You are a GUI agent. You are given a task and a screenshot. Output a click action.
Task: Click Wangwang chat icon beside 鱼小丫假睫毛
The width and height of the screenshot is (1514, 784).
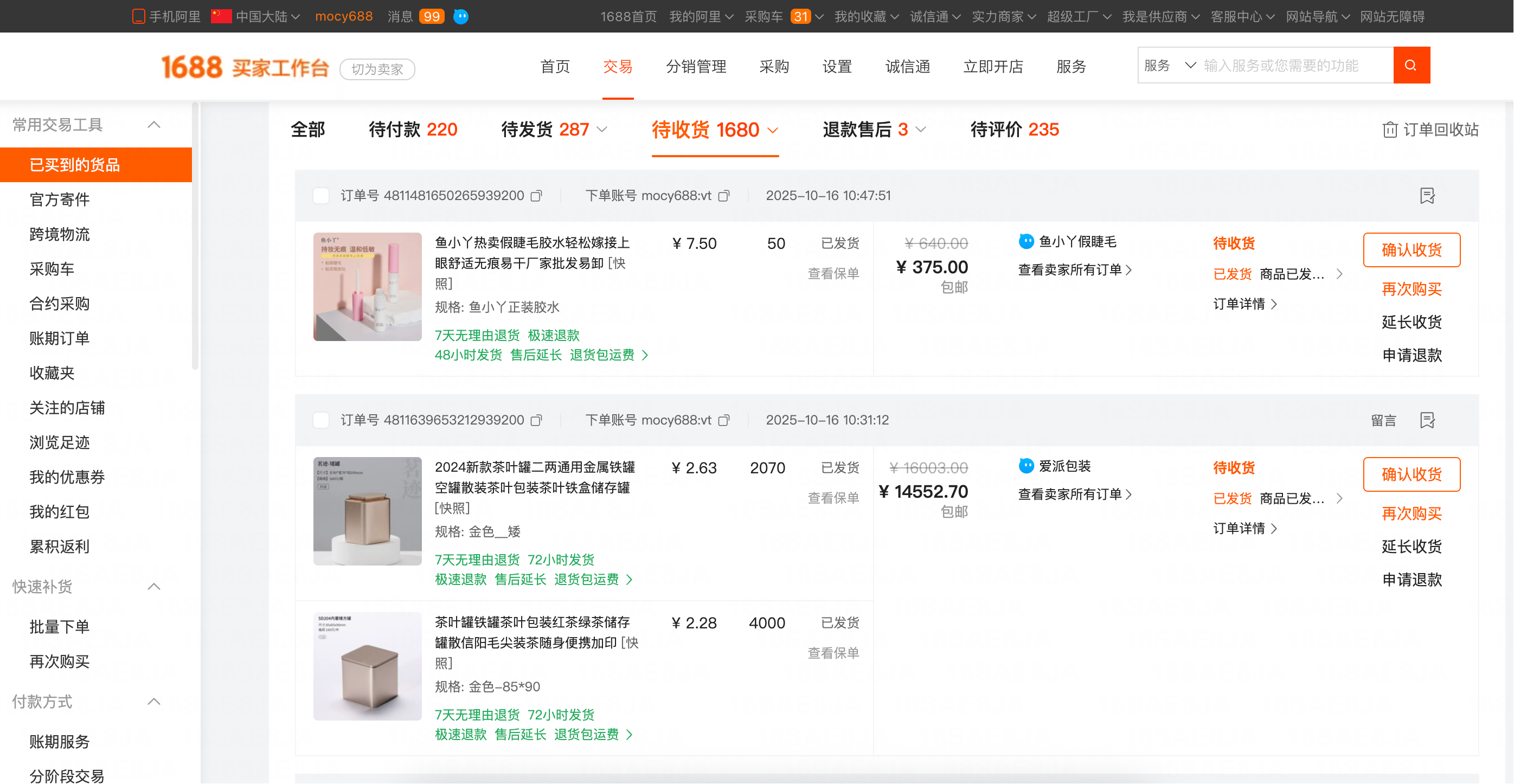click(1026, 242)
